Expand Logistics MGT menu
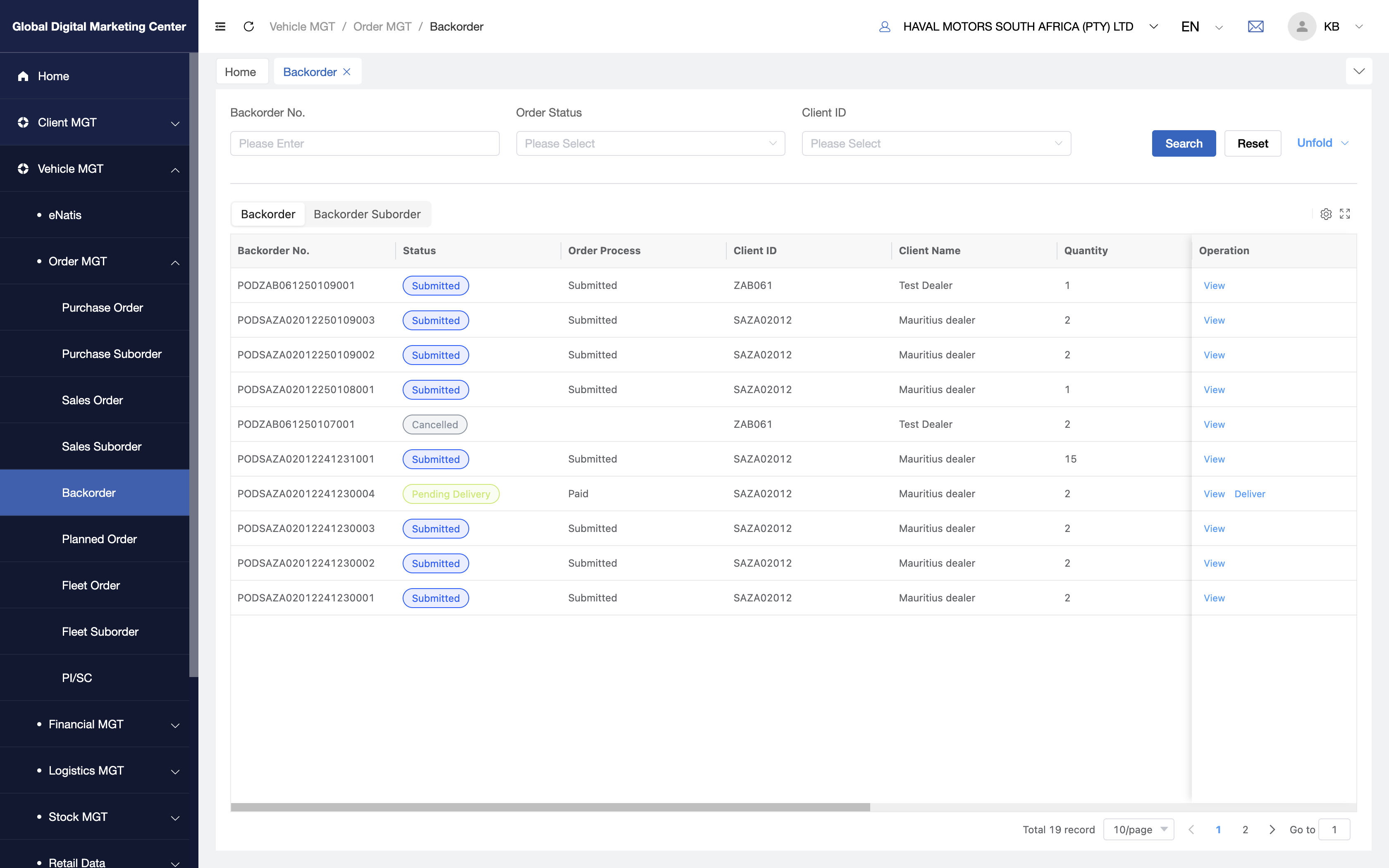This screenshot has height=868, width=1389. (175, 772)
